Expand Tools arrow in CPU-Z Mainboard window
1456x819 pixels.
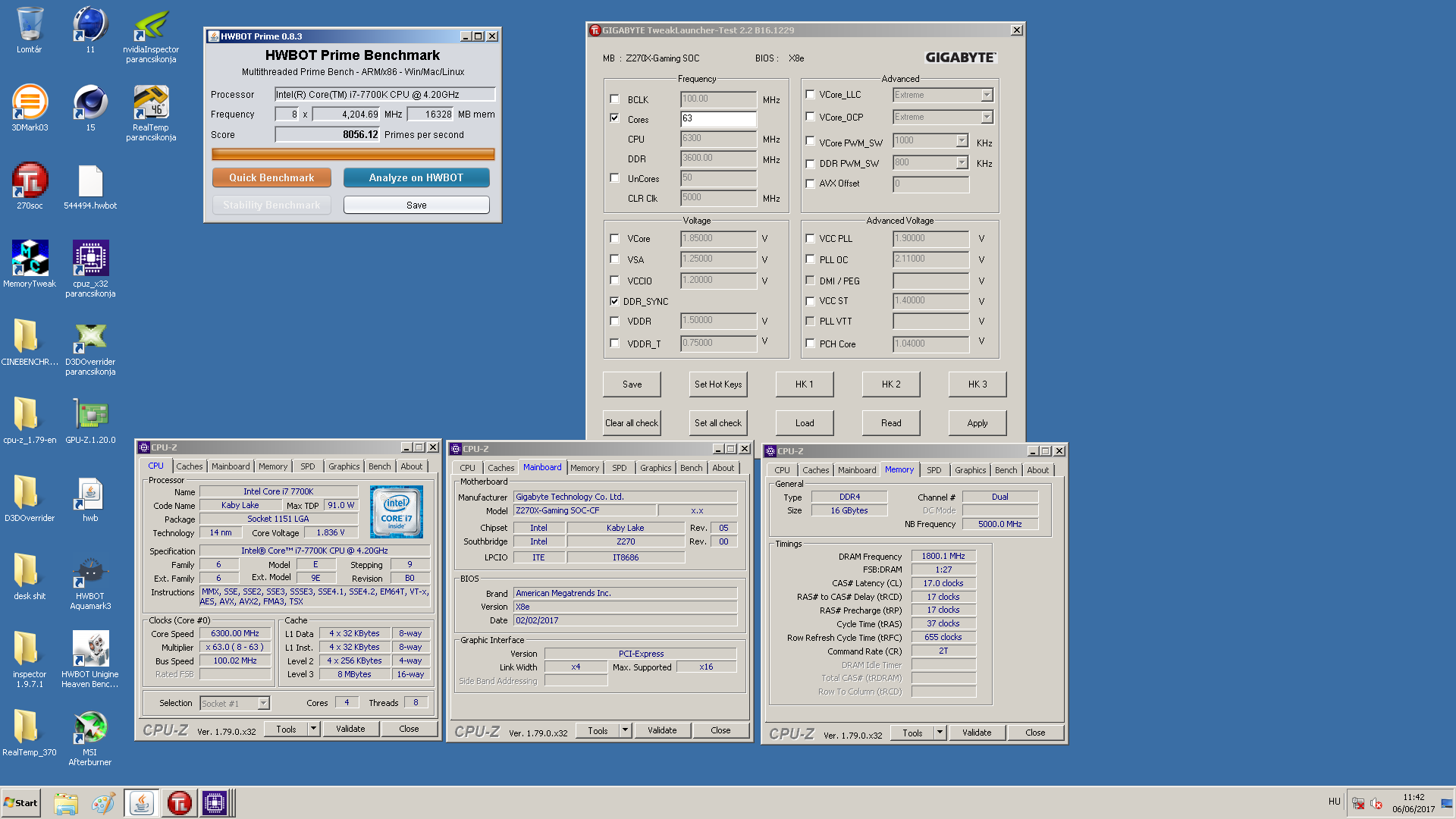pyautogui.click(x=625, y=730)
